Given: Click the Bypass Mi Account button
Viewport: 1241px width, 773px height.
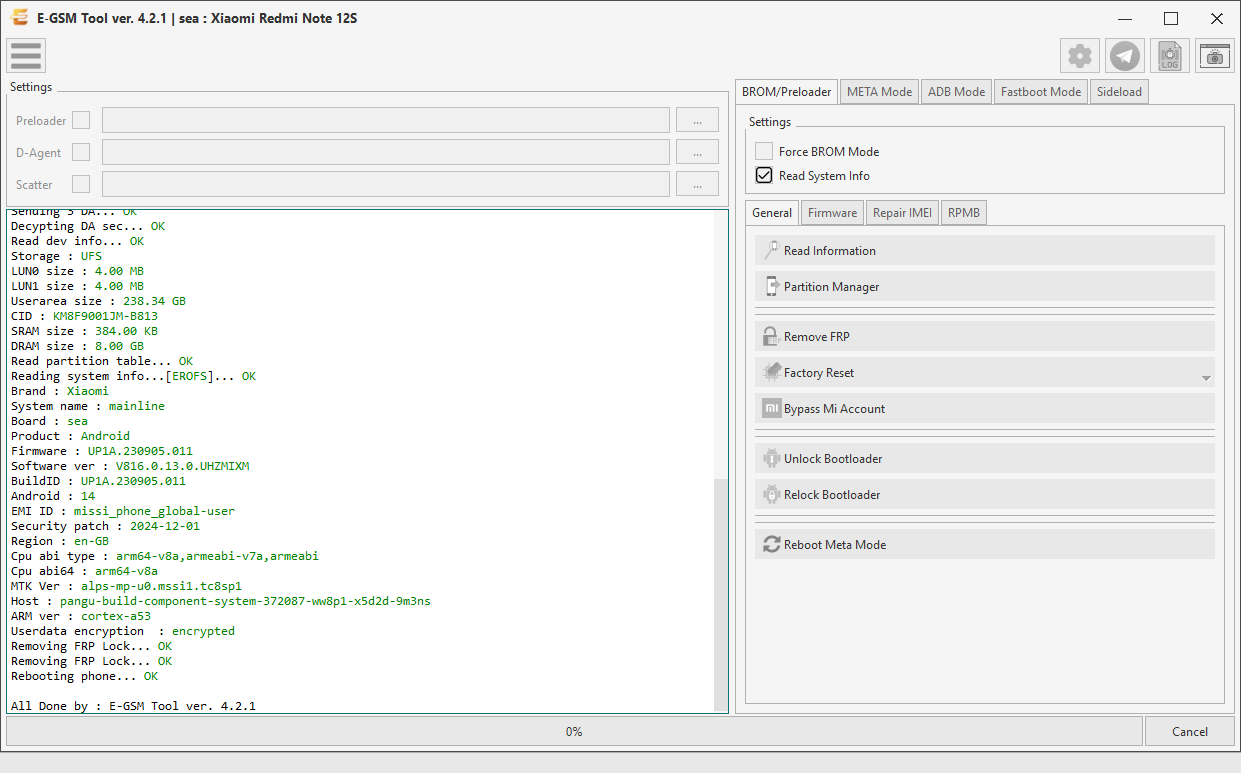Looking at the screenshot, I should [985, 408].
